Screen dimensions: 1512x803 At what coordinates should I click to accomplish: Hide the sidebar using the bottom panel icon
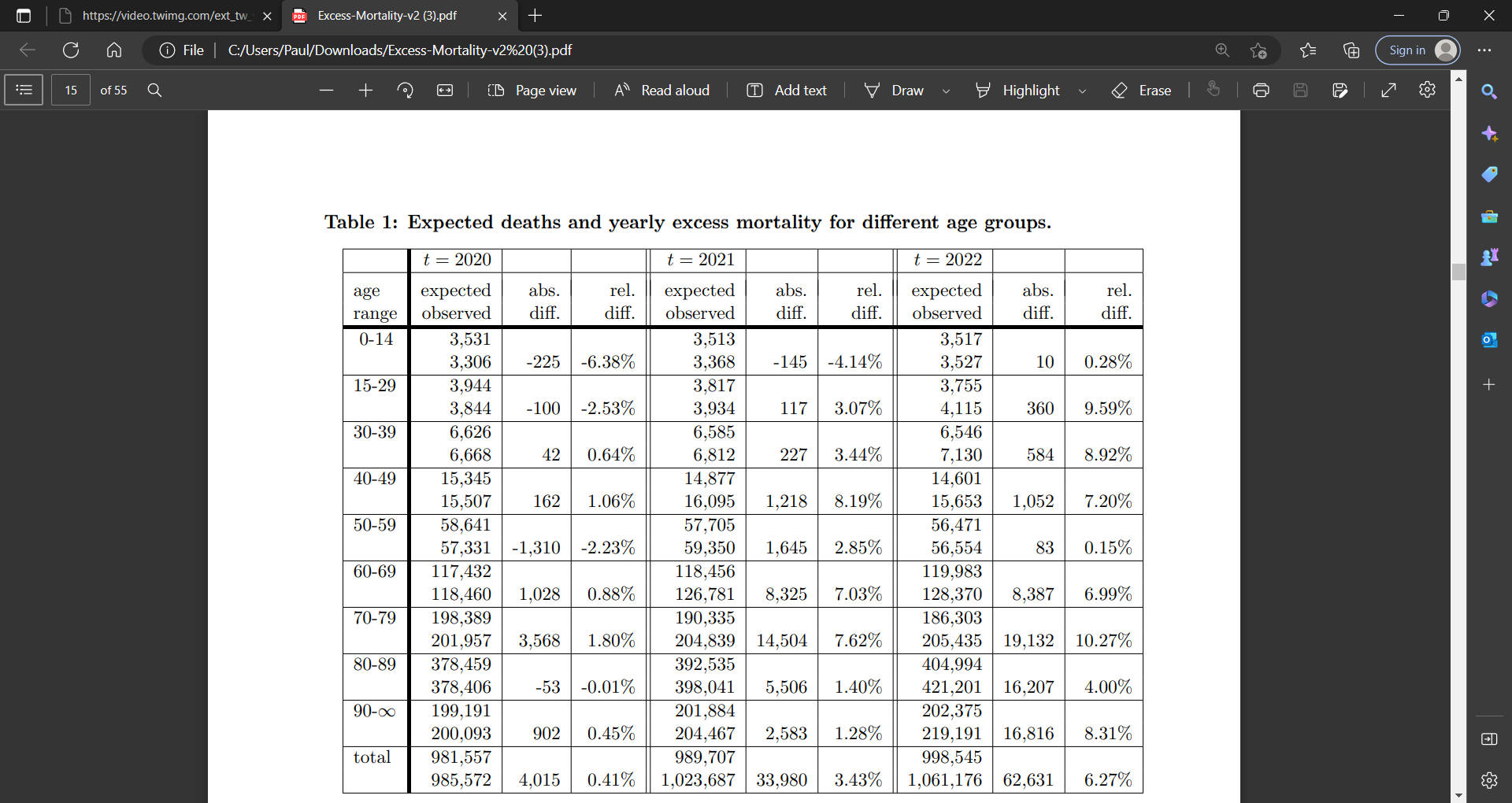tap(1489, 738)
